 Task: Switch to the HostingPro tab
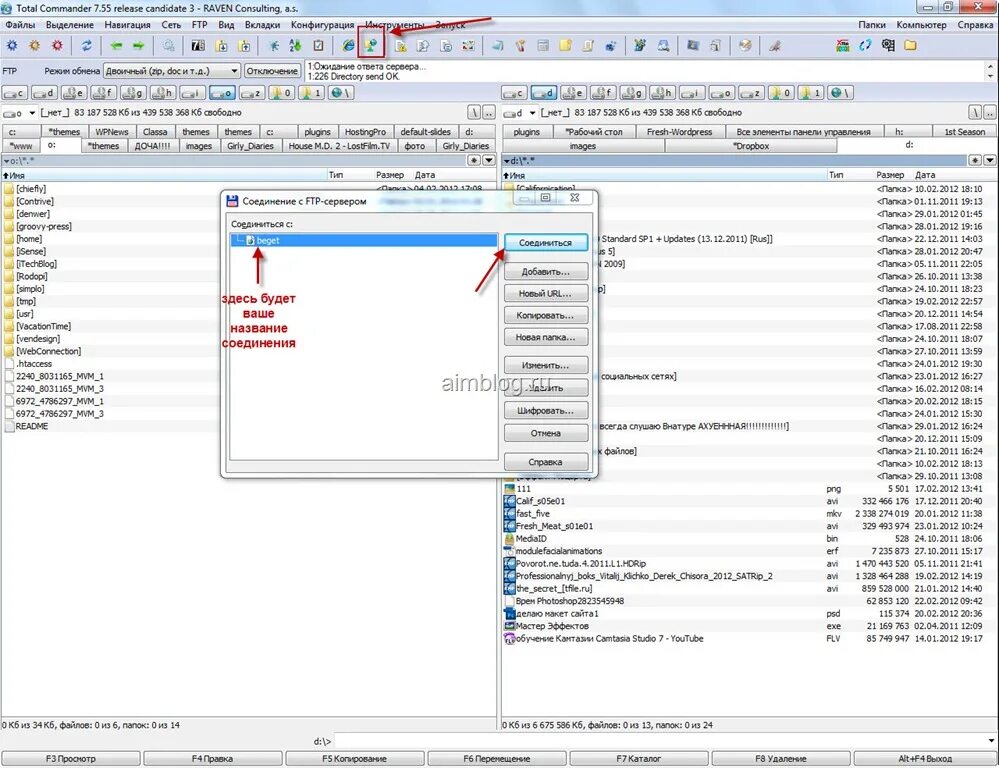pyautogui.click(x=365, y=132)
